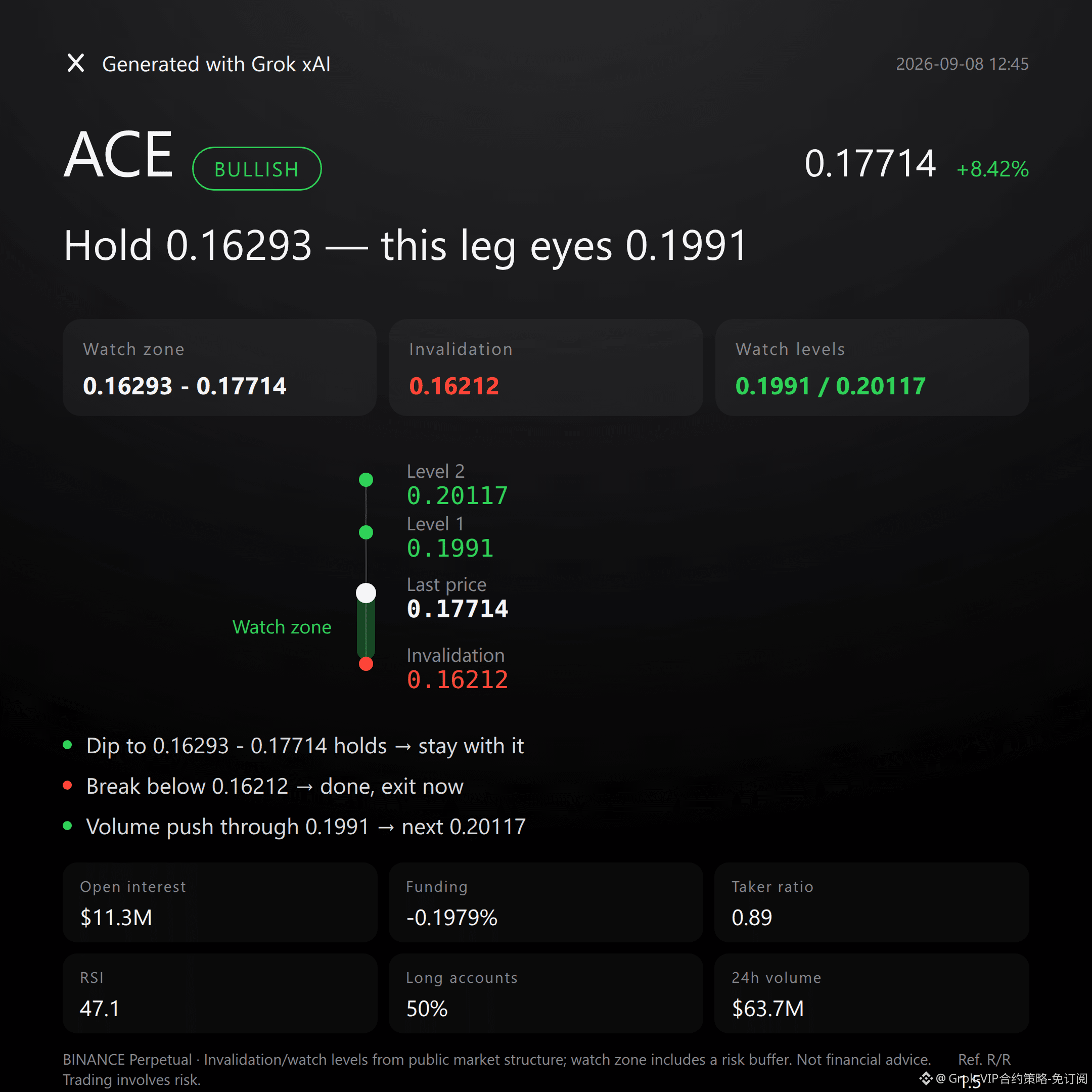Open the Taker ratio tile

point(872,902)
